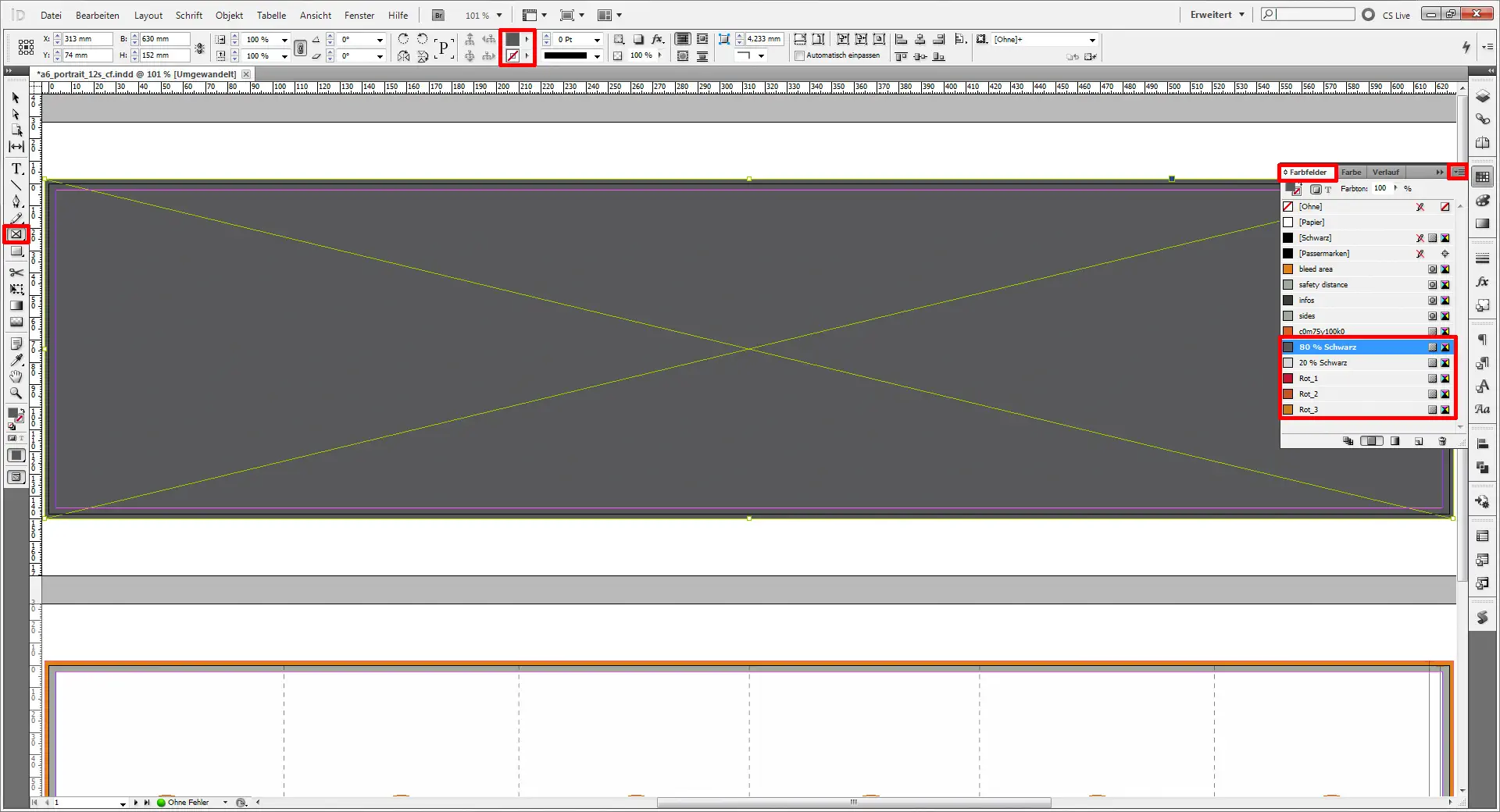1500x812 pixels.
Task: Toggle Formatting affects text in Farbfelder panel
Action: [1328, 189]
